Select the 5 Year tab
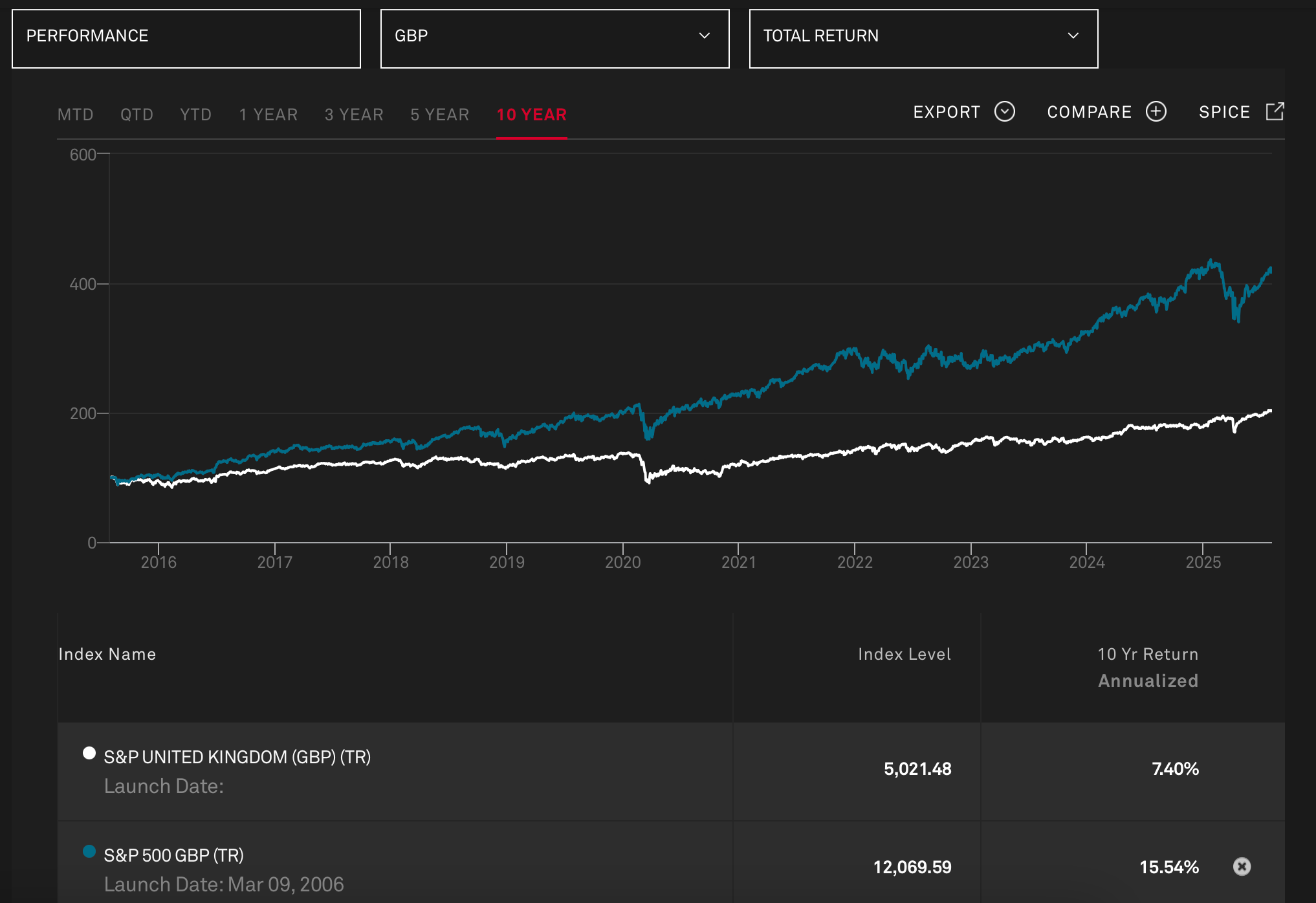 (x=439, y=114)
